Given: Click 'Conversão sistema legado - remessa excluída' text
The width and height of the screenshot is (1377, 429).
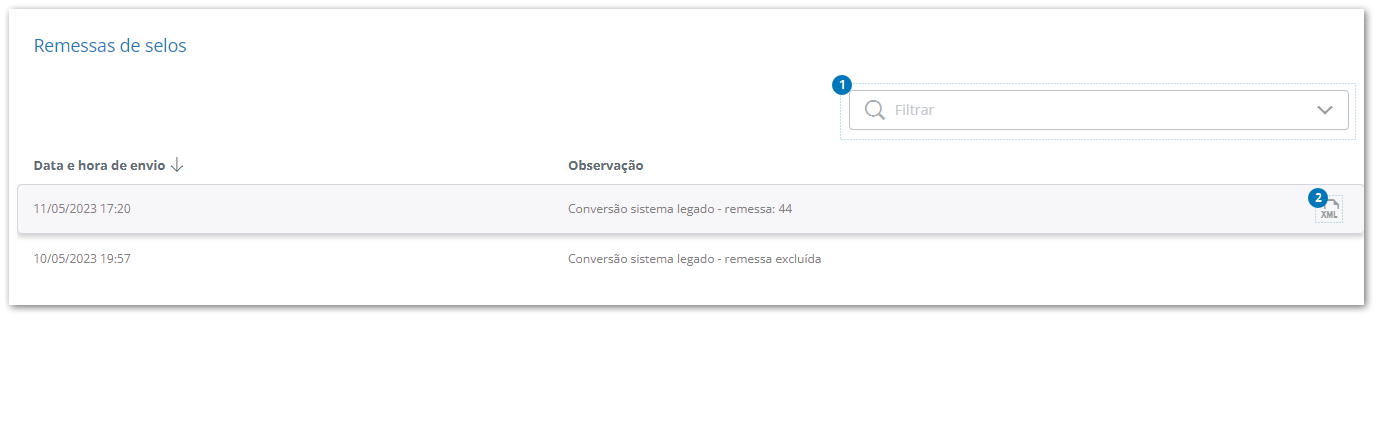Looking at the screenshot, I should (694, 259).
